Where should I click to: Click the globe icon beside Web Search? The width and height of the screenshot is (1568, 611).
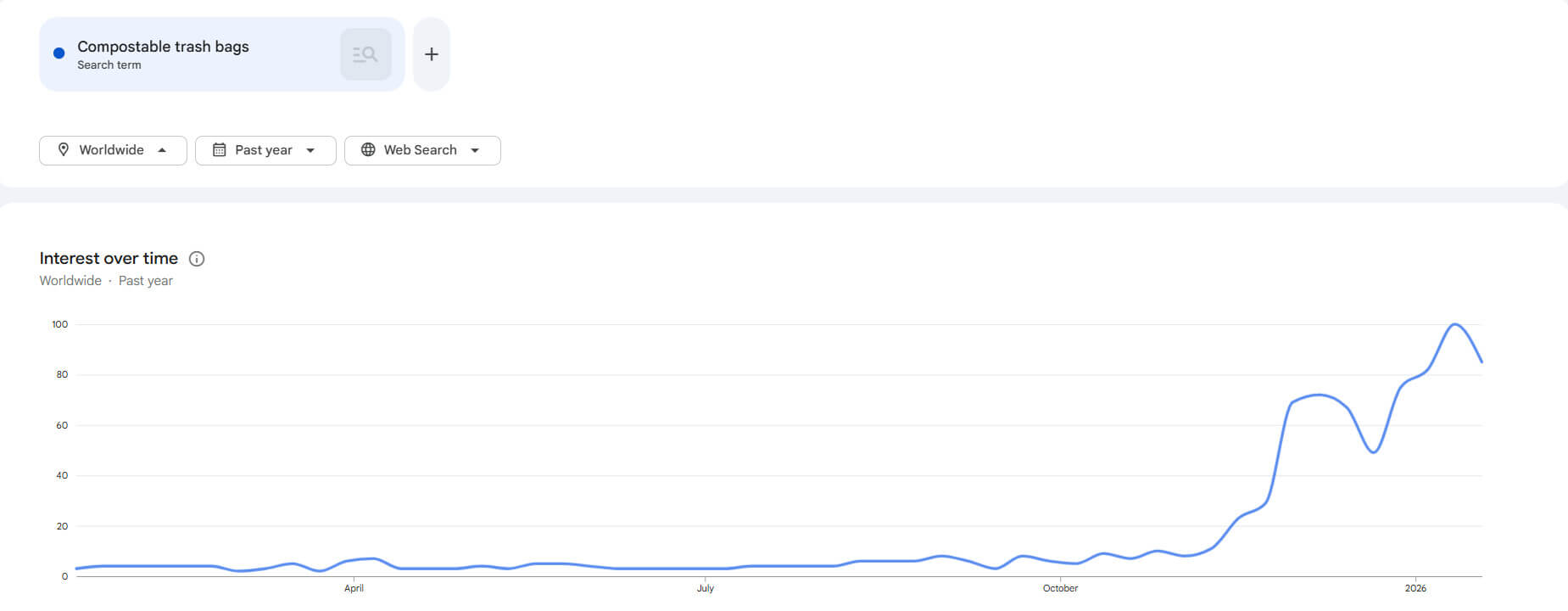pos(368,150)
